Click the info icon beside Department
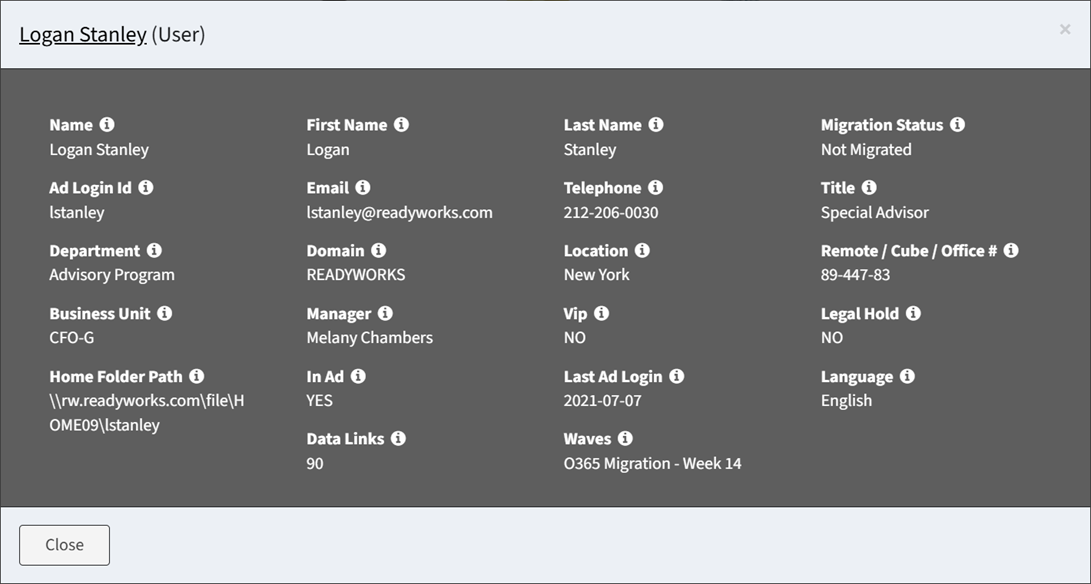Screen dimensions: 1091x584 154,250
